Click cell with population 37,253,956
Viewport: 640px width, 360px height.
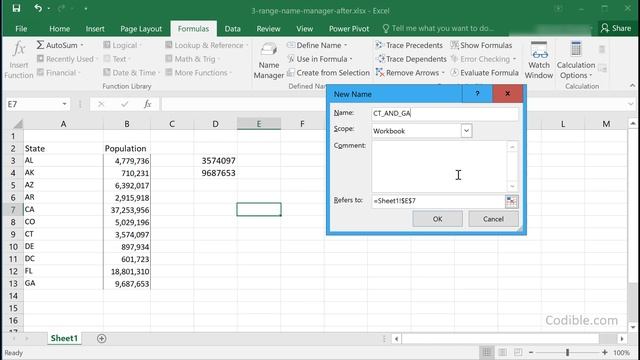[127, 210]
